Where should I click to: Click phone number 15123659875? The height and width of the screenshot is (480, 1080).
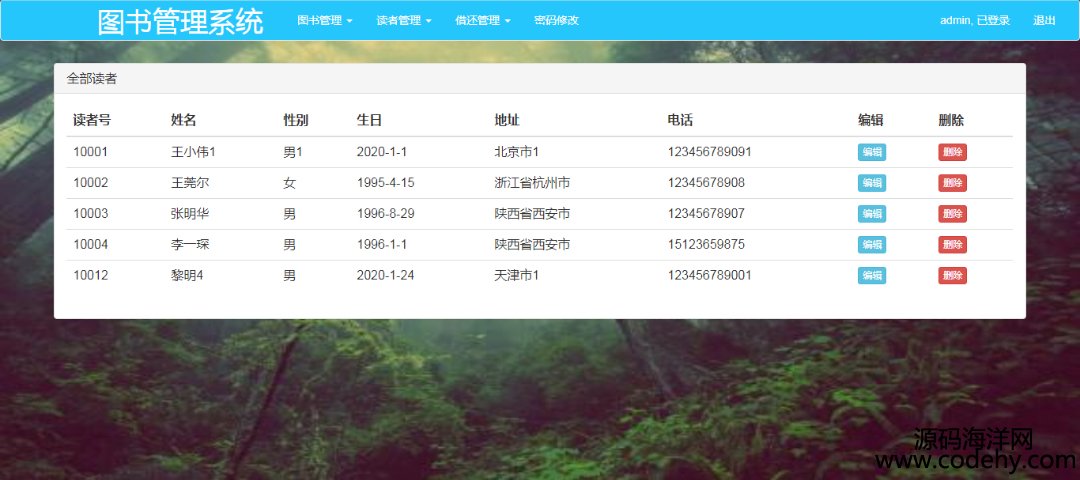[705, 244]
